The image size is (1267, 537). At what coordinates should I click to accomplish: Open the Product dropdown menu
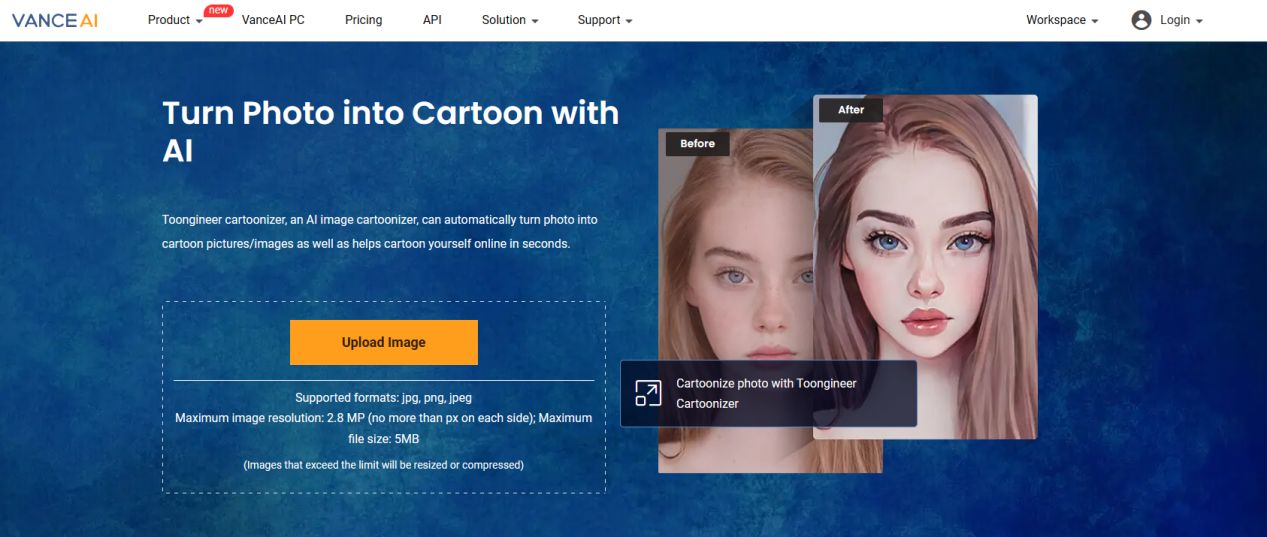(175, 20)
